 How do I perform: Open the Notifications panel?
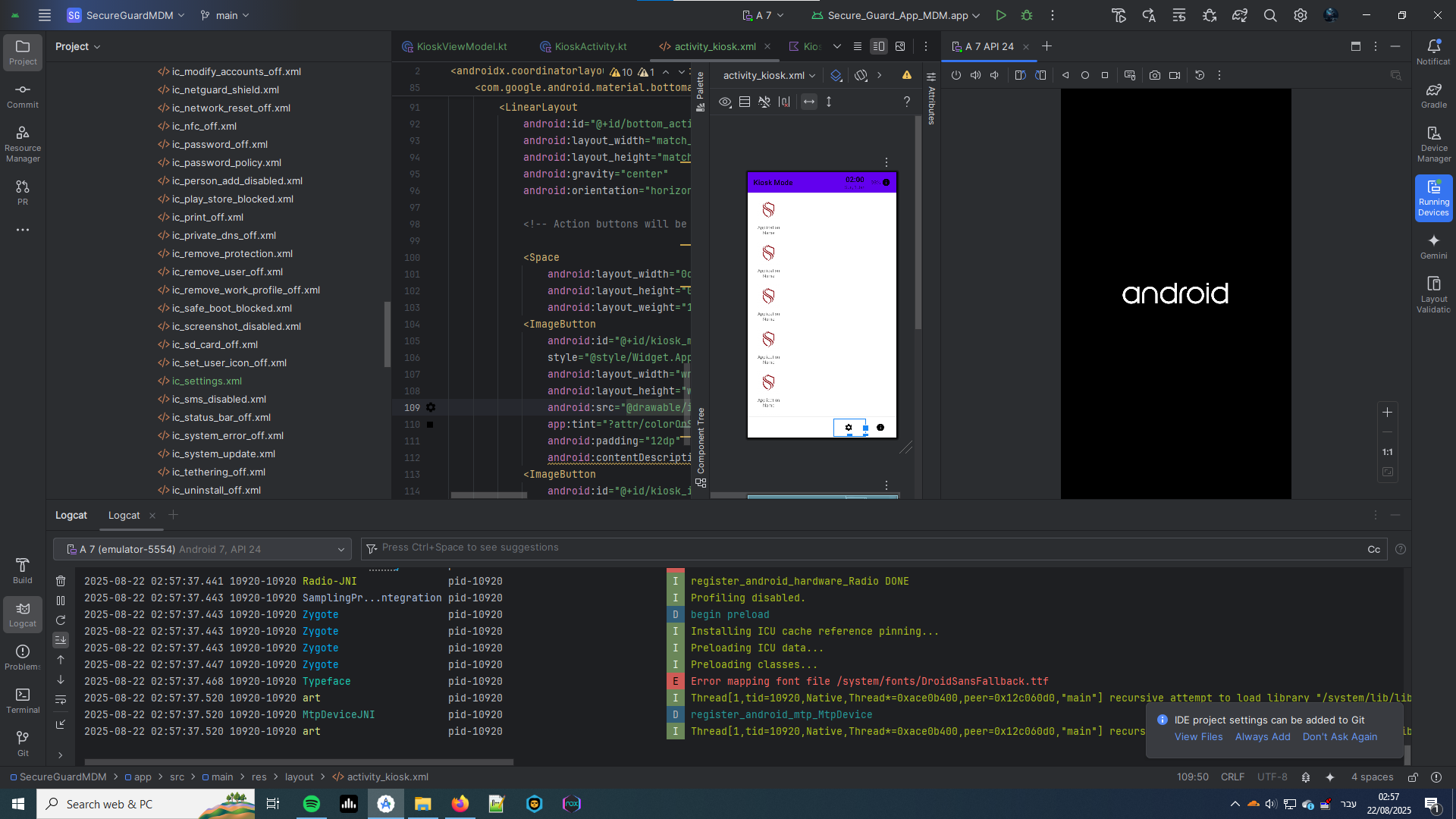(x=1433, y=52)
